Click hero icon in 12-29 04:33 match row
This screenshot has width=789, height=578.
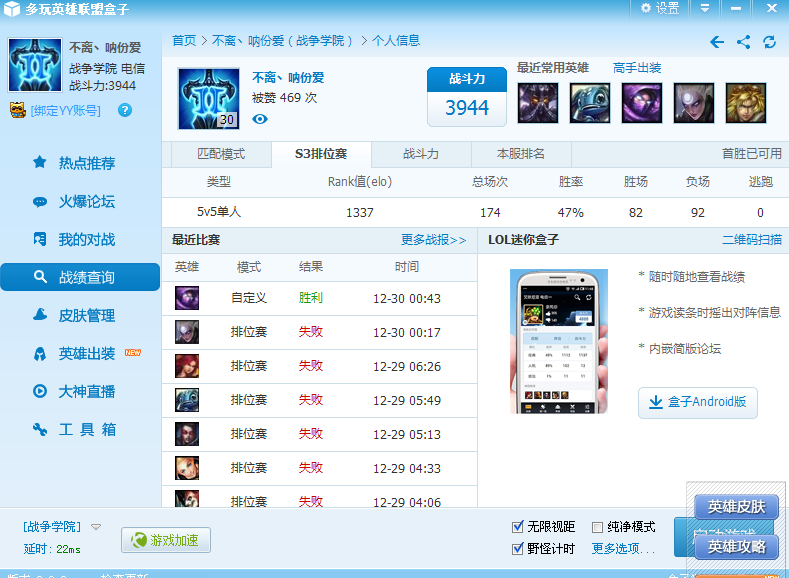(187, 468)
